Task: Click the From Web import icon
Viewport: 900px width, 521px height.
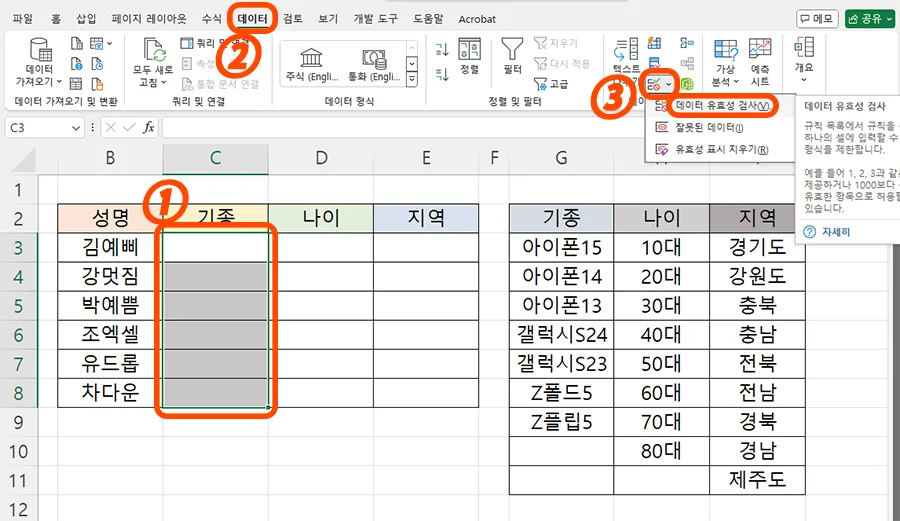Action: [76, 64]
